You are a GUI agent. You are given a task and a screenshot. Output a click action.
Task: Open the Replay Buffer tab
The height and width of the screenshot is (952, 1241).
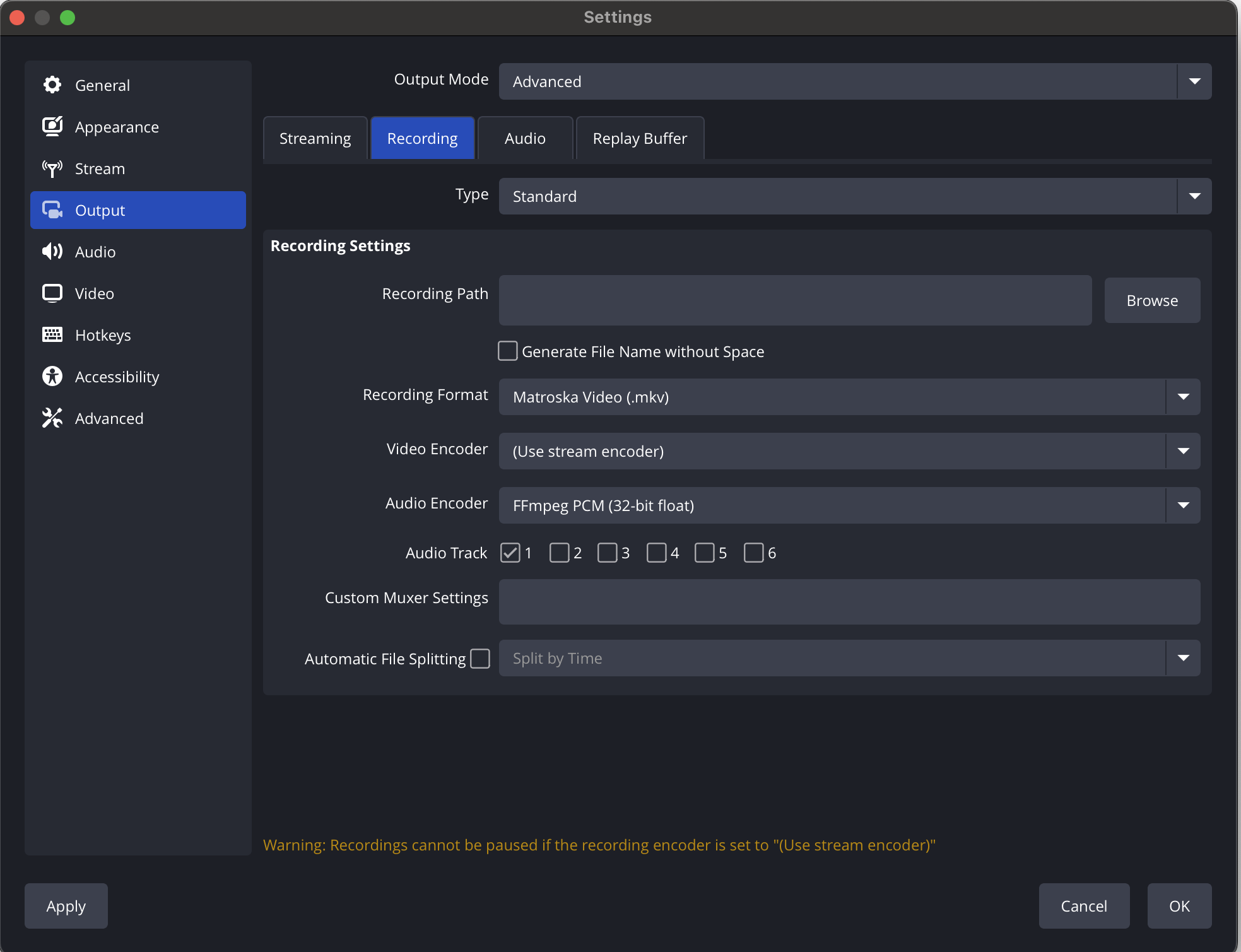(640, 138)
